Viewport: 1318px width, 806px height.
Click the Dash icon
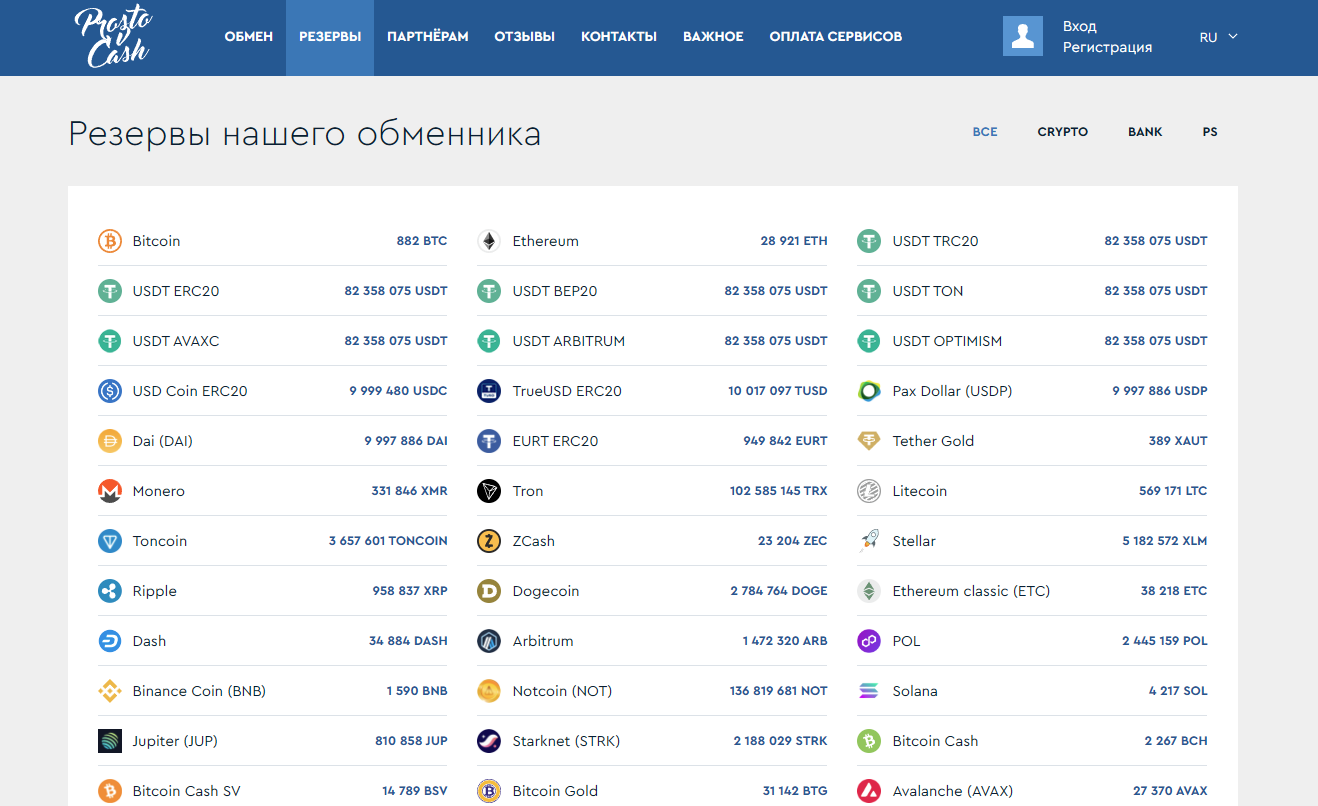tap(110, 641)
